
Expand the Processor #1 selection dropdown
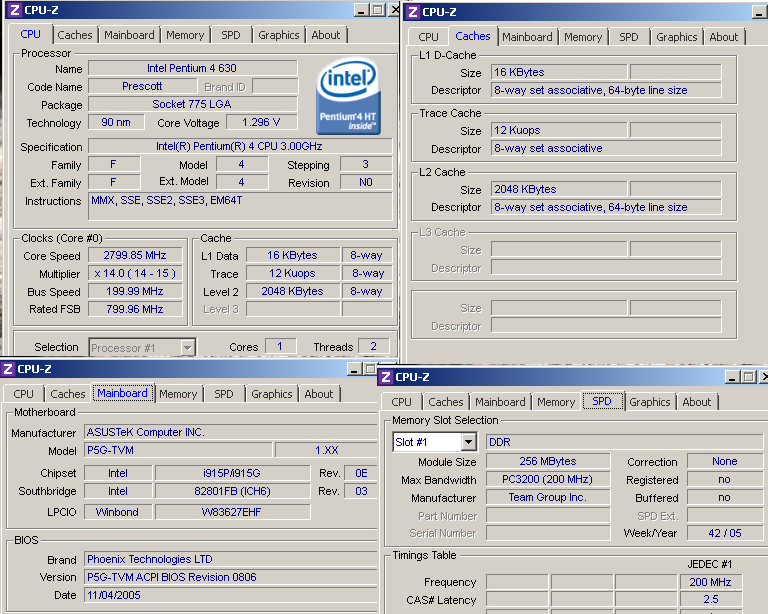(187, 348)
